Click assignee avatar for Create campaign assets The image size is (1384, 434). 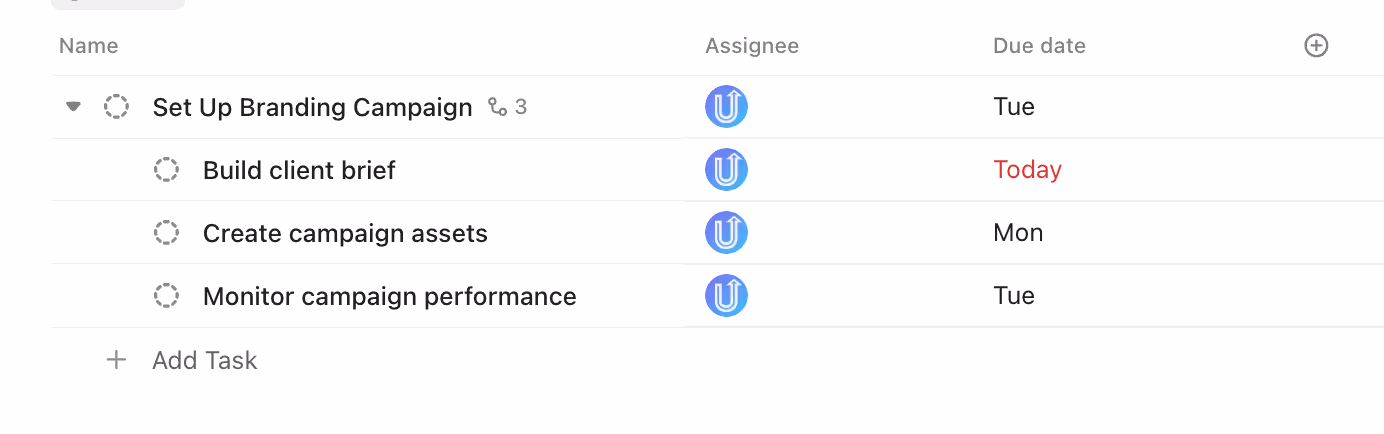(x=726, y=233)
